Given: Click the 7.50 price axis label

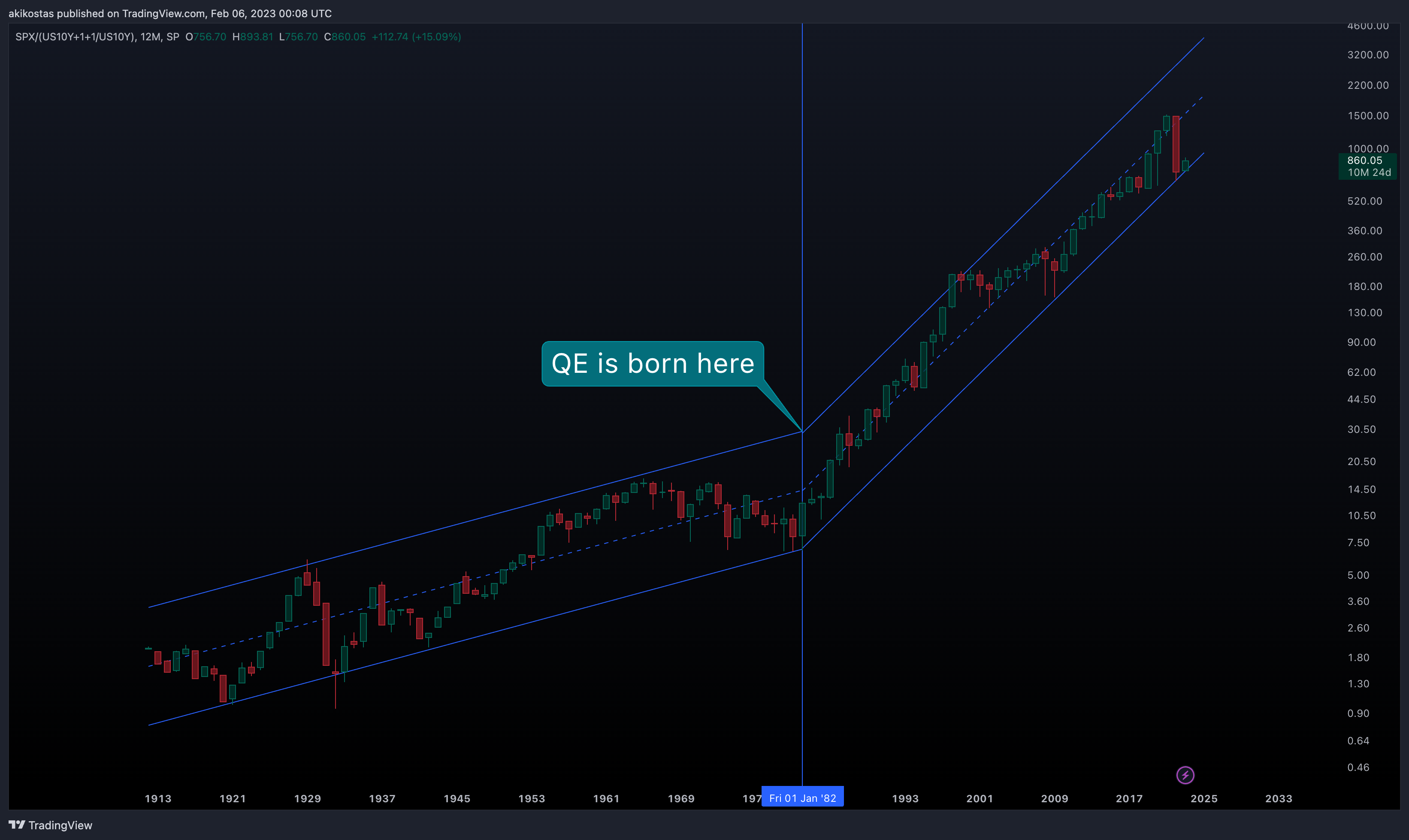Looking at the screenshot, I should [1358, 543].
